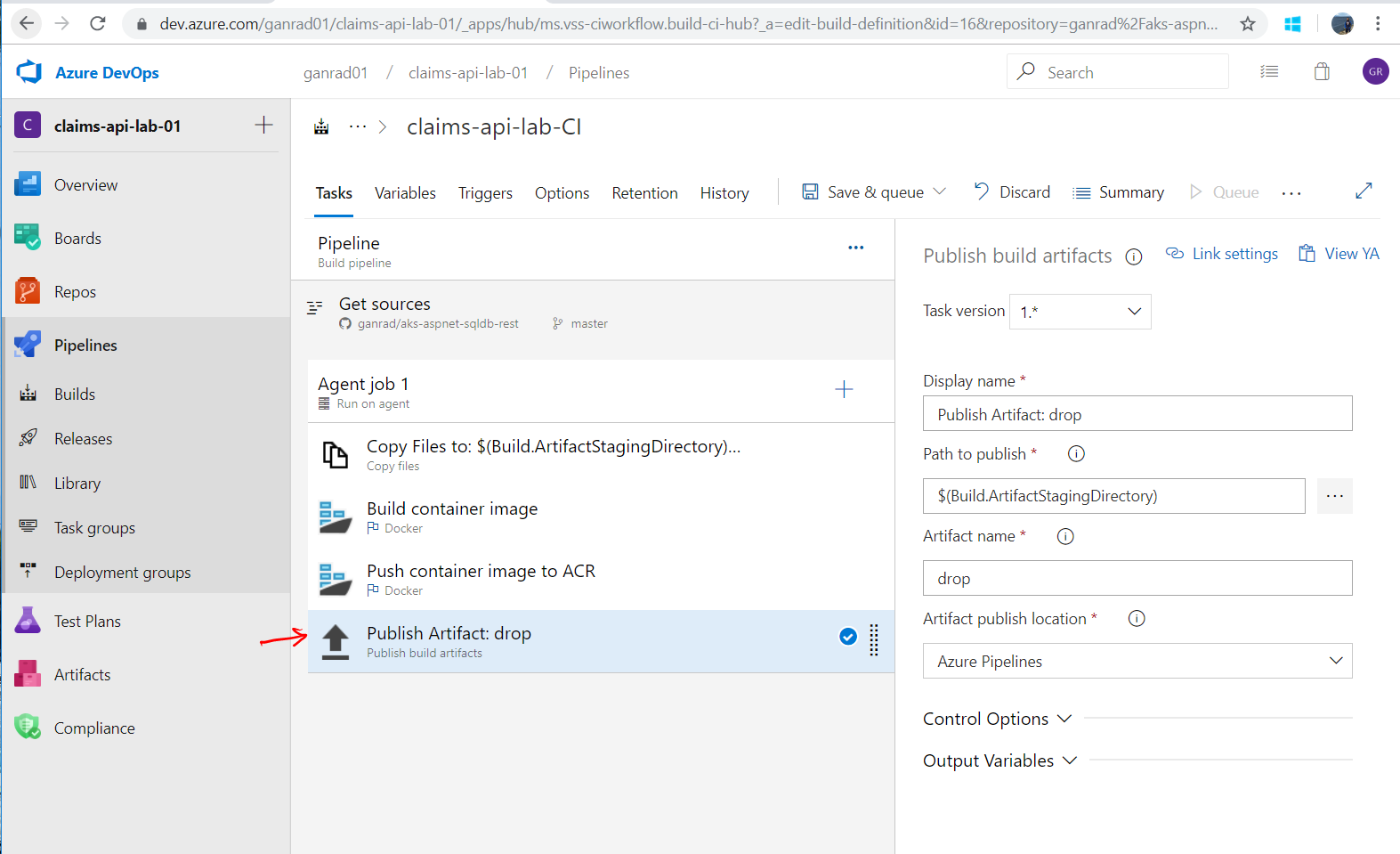Click the Windows extension icon in browser
This screenshot has height=854, width=1400.
[x=1293, y=24]
